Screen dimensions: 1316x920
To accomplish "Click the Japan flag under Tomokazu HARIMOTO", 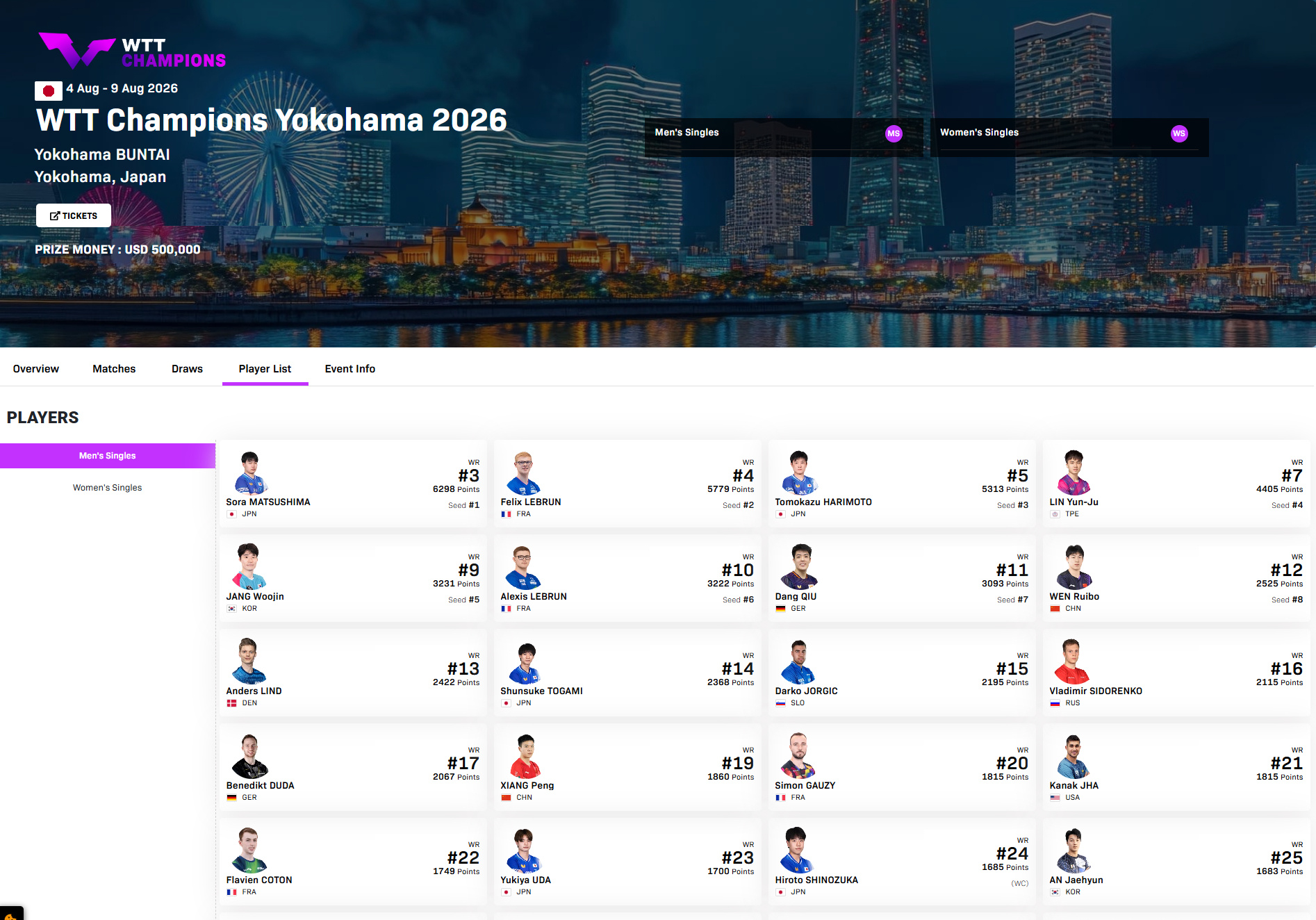I will click(780, 514).
